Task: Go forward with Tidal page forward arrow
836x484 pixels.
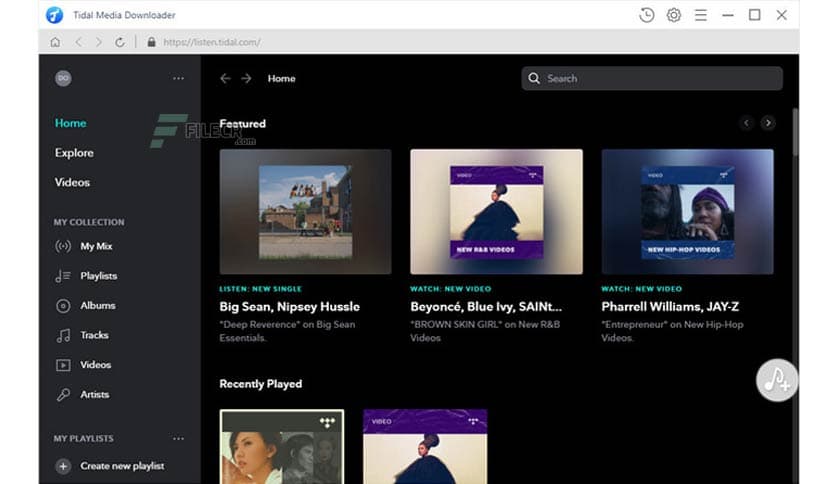Action: (246, 78)
